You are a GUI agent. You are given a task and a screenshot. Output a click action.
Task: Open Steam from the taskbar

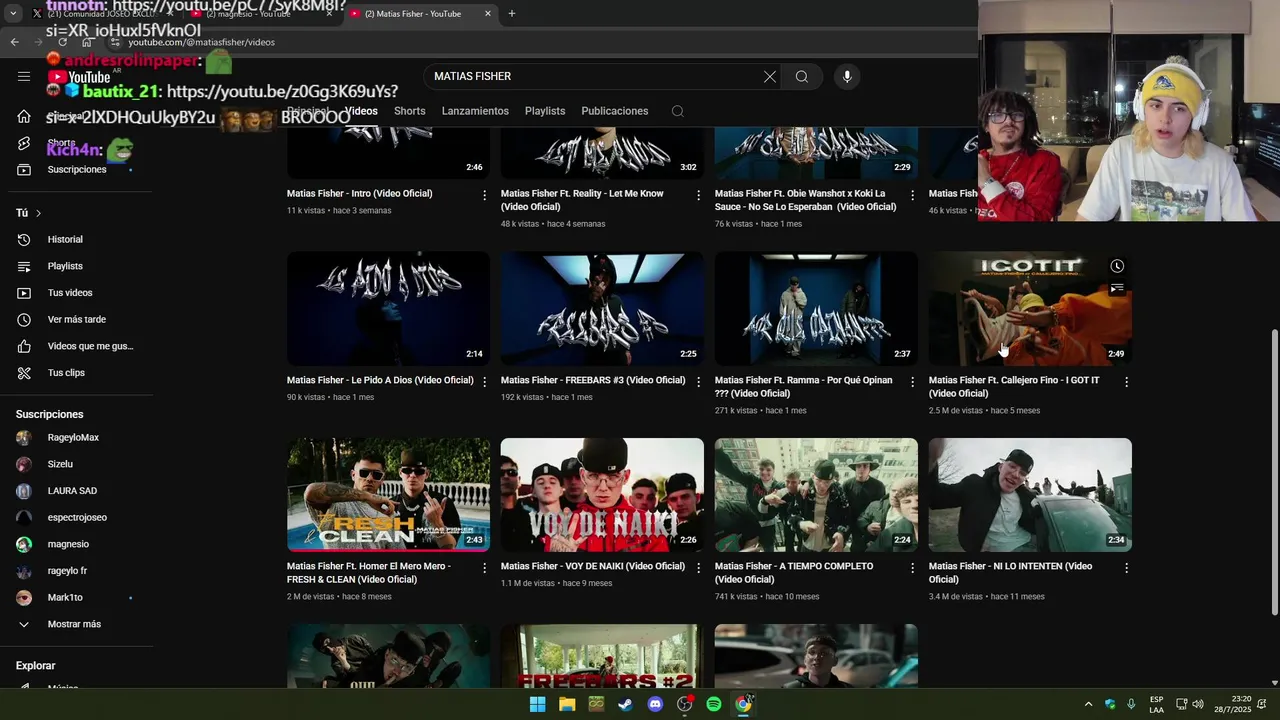click(625, 704)
